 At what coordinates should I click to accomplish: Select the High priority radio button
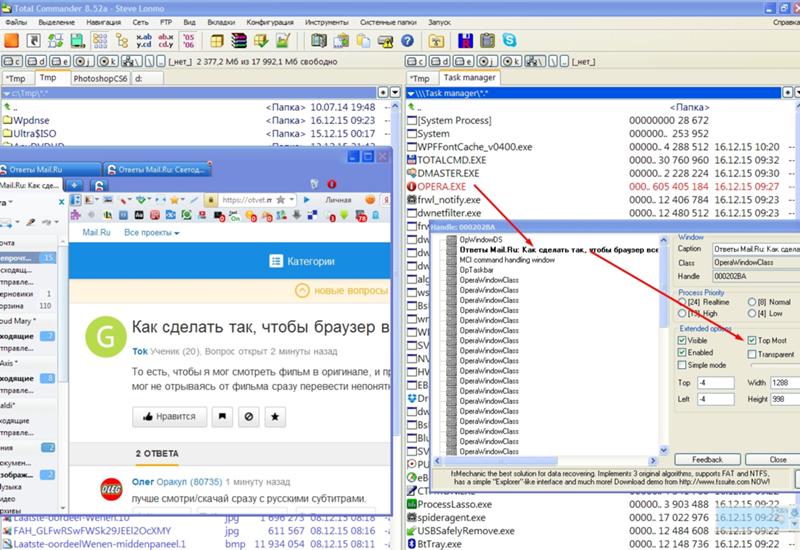click(682, 313)
